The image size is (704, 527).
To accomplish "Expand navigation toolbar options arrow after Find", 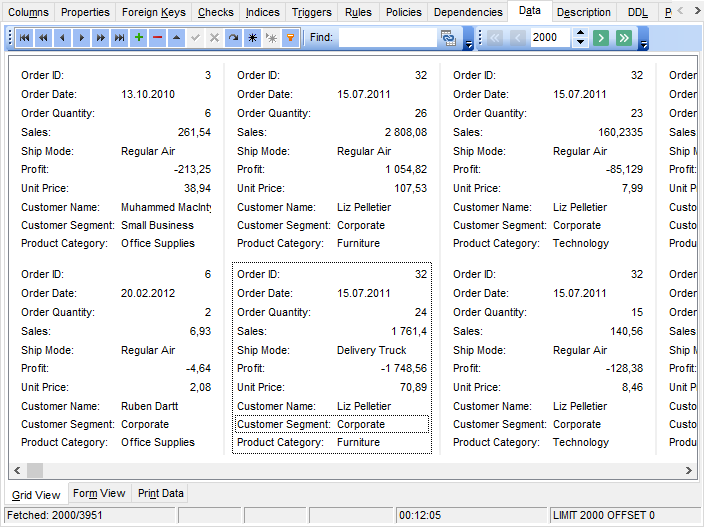I will coord(468,44).
